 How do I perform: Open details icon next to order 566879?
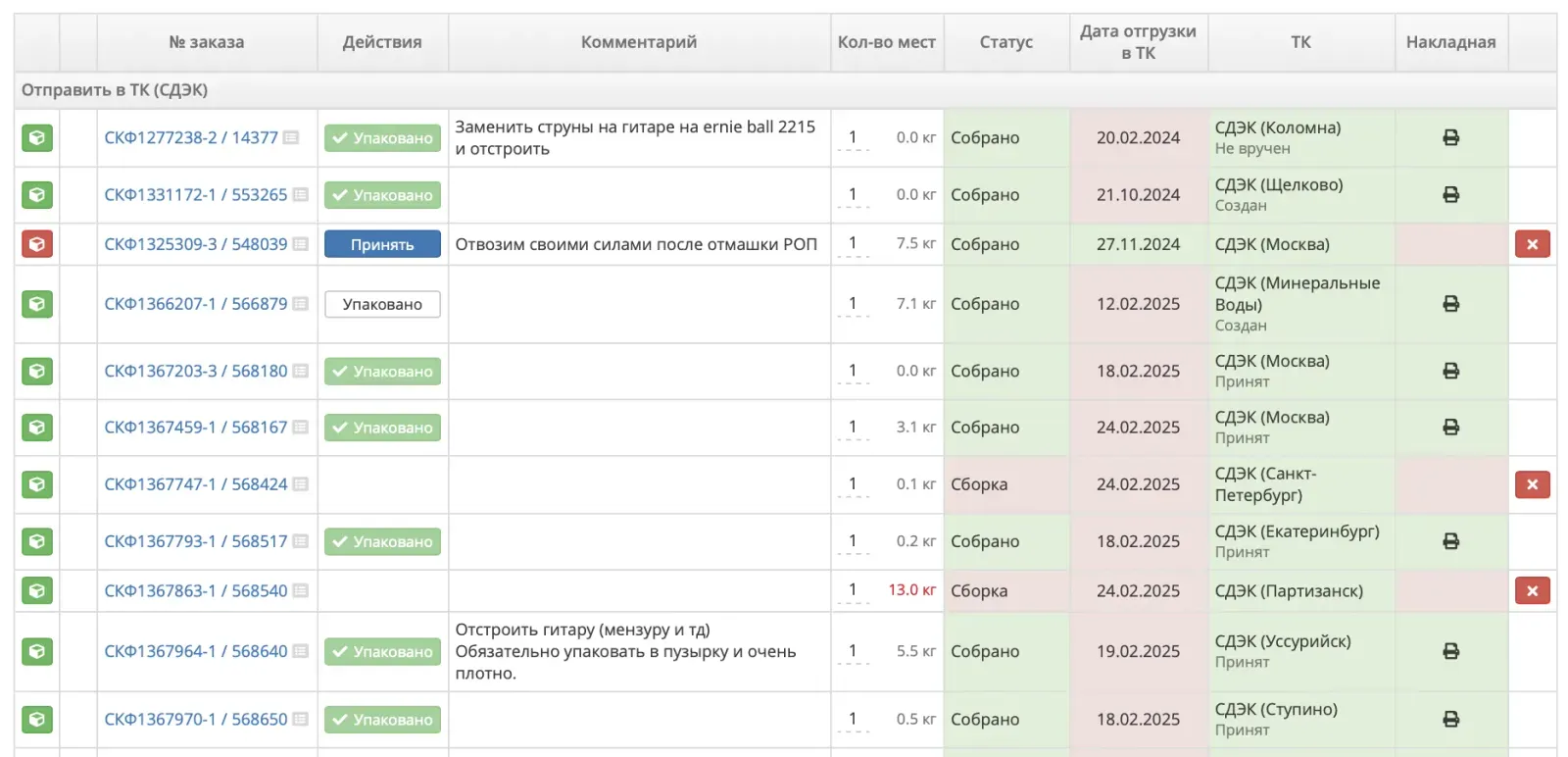(301, 304)
